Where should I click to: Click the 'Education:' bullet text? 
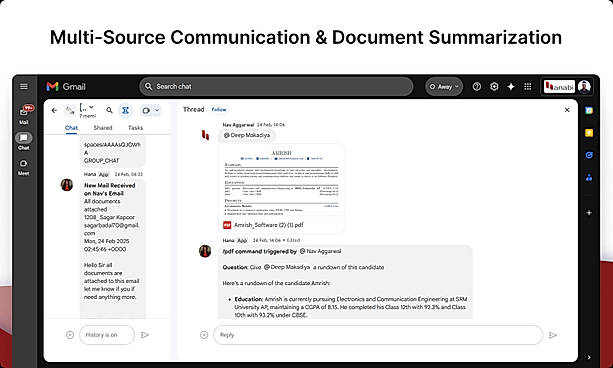[249, 299]
